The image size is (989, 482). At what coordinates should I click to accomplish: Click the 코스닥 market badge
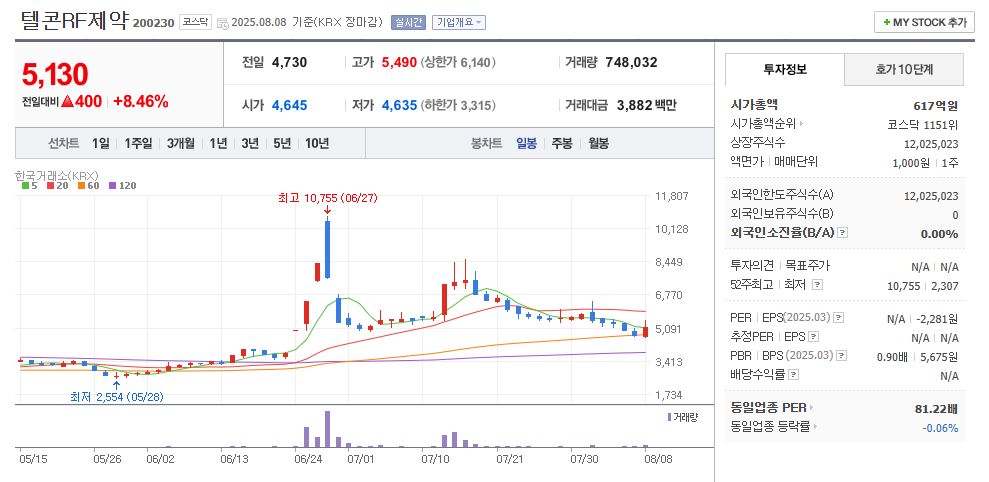point(196,22)
